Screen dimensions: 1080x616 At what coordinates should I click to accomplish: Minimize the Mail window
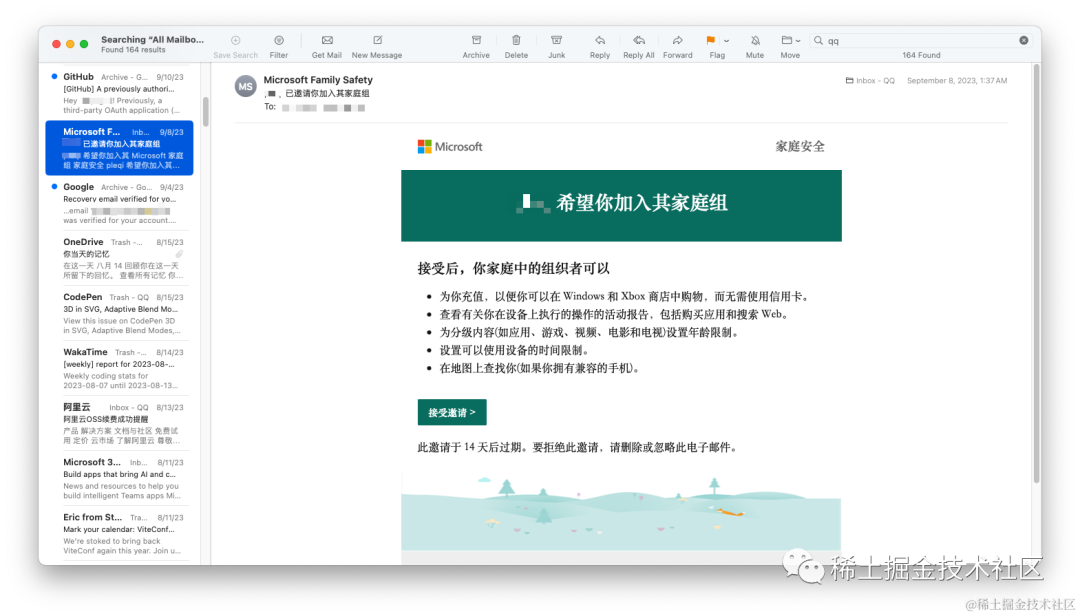click(70, 44)
